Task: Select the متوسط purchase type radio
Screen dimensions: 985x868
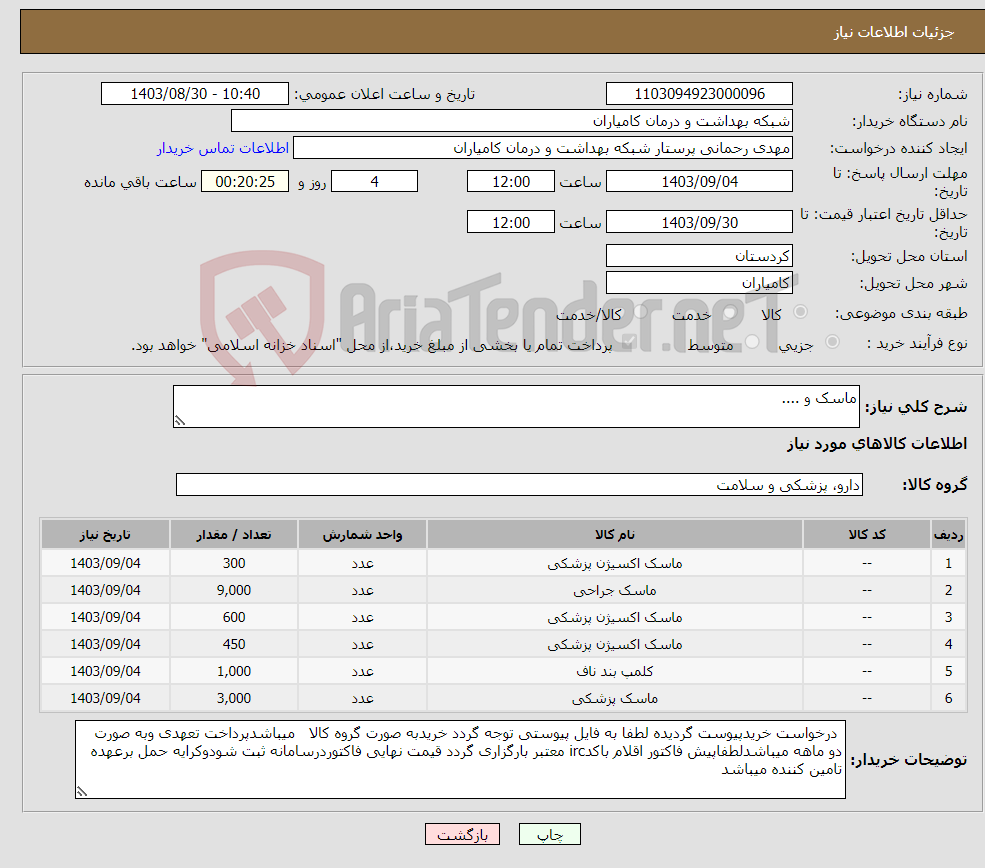Action: coord(752,342)
